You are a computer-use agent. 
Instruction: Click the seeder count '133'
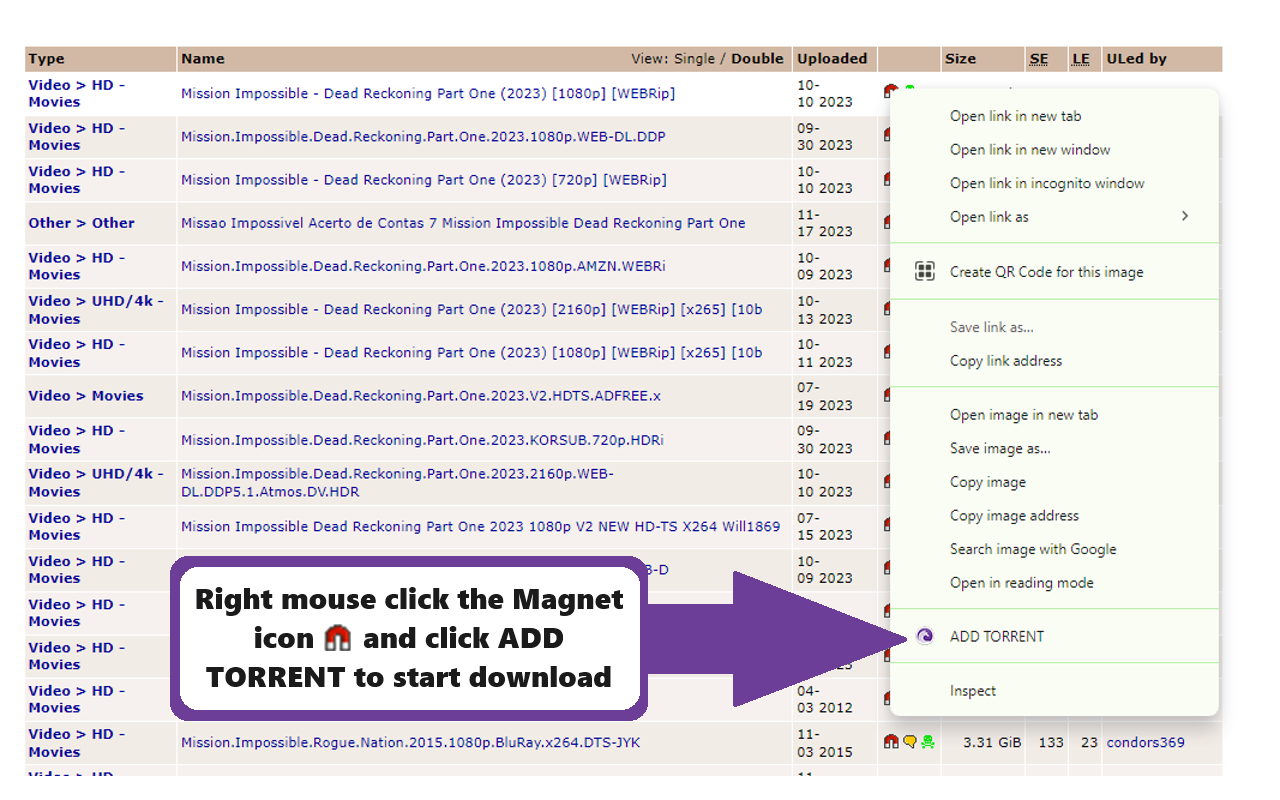tap(1051, 742)
